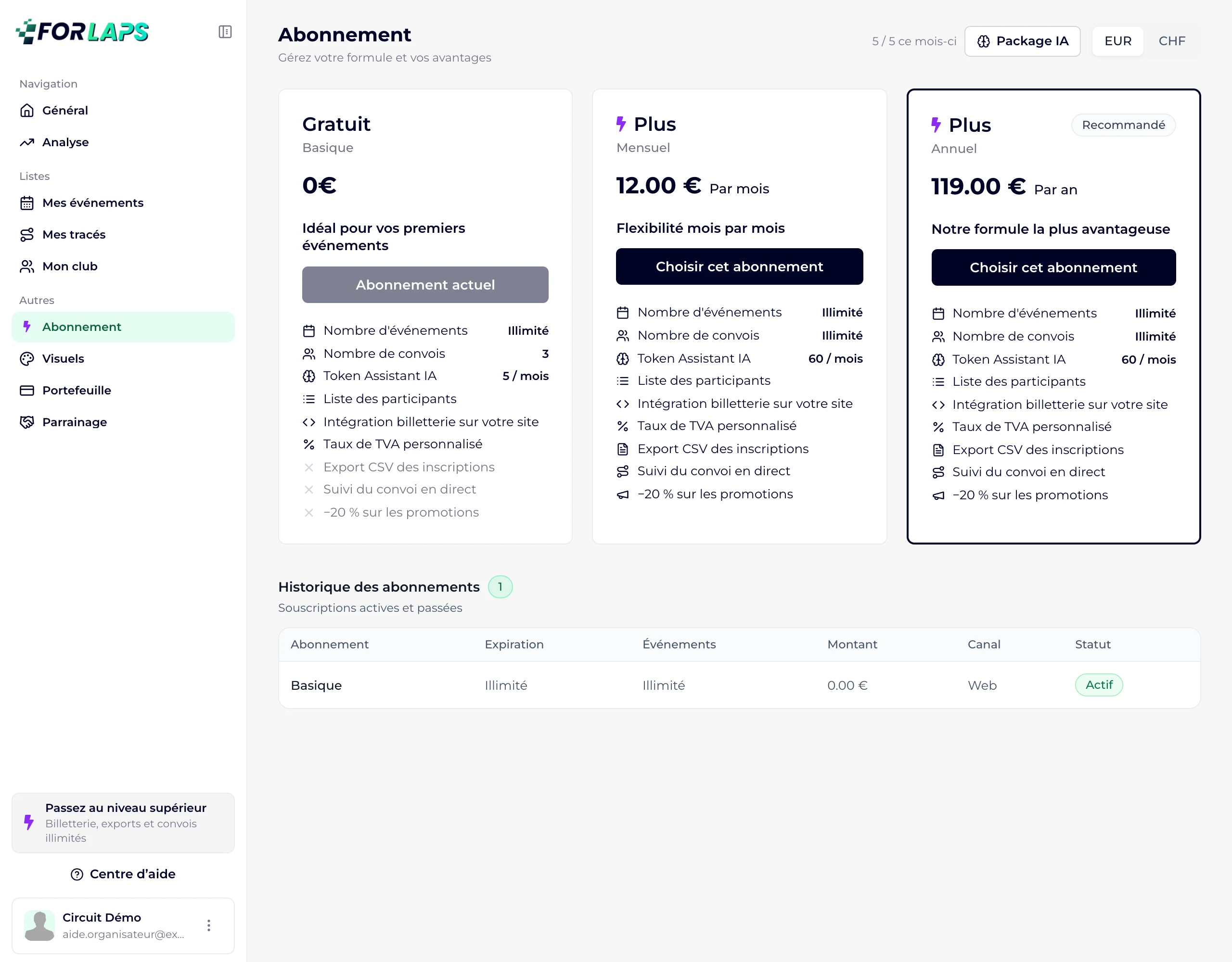Choose the annual Plus subscription
1232x962 pixels.
[x=1053, y=267]
